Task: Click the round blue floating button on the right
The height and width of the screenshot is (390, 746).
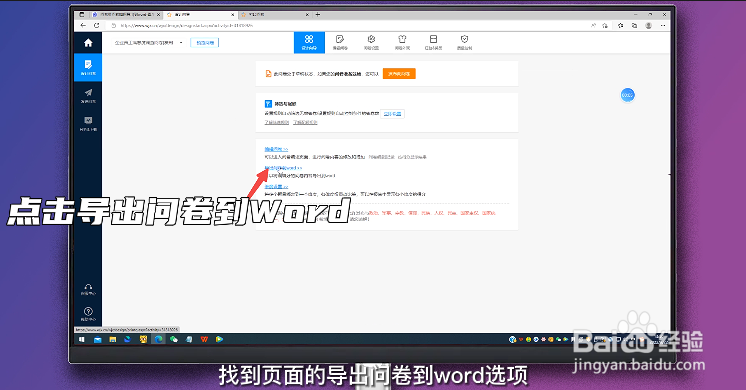Action: pos(628,95)
